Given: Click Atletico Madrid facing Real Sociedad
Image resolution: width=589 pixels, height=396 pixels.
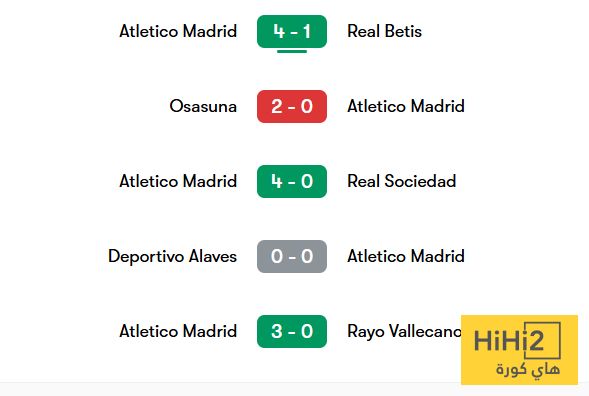Looking at the screenshot, I should coord(178,181).
